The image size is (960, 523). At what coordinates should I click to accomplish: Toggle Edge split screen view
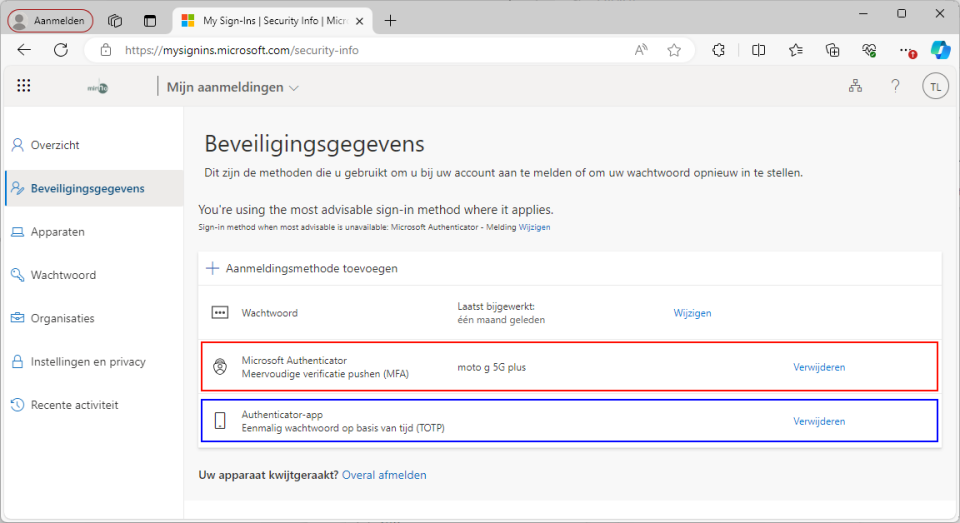(758, 50)
